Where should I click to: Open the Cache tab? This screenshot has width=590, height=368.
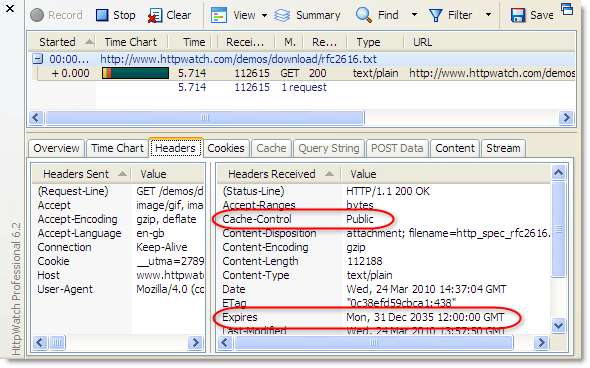point(271,148)
